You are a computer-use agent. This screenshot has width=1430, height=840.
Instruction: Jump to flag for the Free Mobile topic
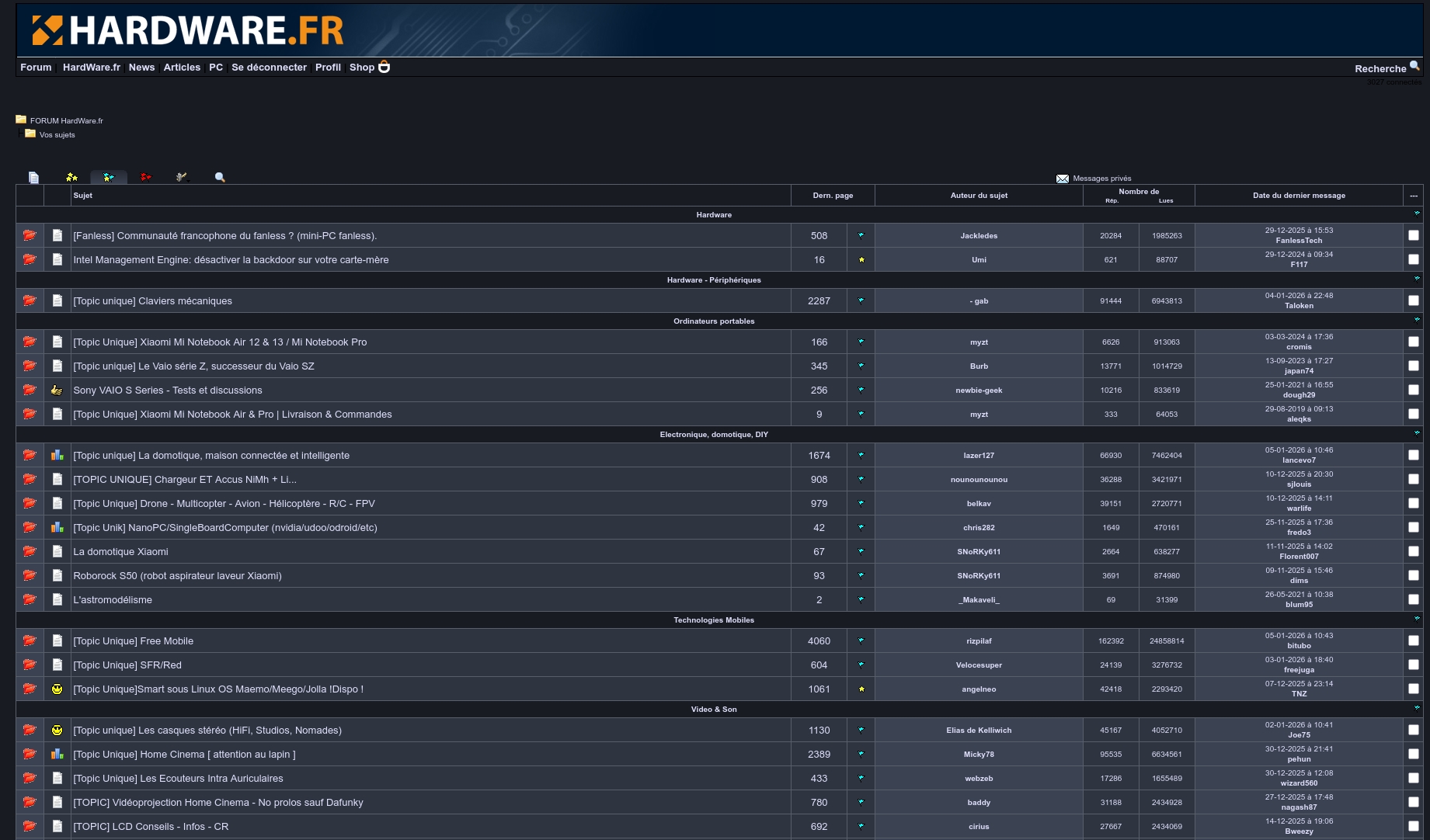pyautogui.click(x=861, y=640)
